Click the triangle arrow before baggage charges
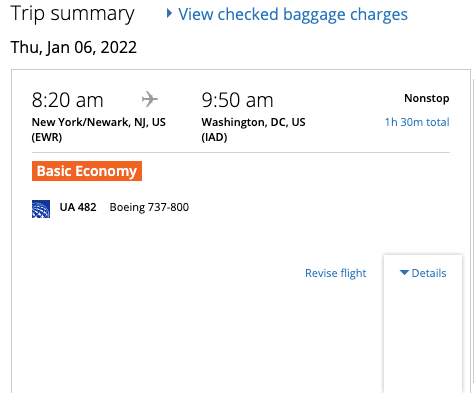 coord(169,13)
